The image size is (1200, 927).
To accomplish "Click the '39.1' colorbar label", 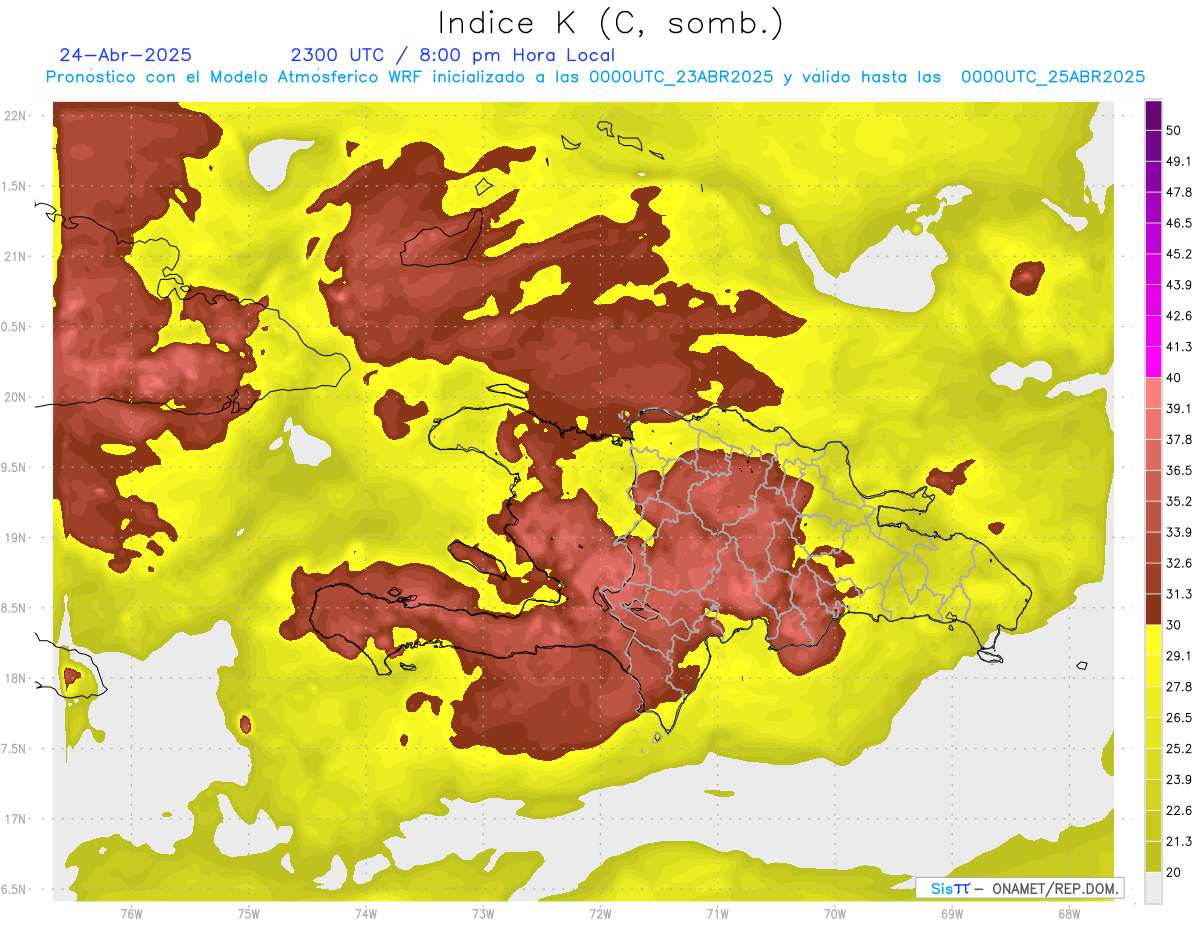I will pyautogui.click(x=1179, y=408).
